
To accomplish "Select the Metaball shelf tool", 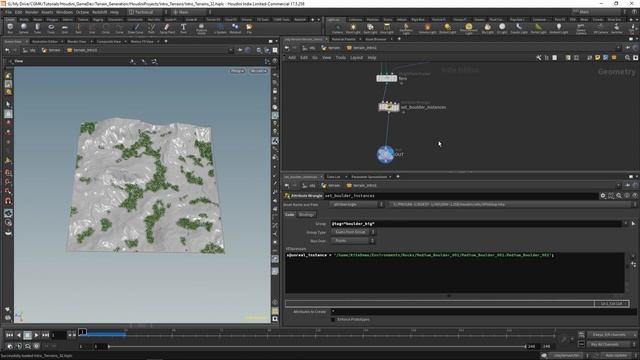I will coord(235,28).
